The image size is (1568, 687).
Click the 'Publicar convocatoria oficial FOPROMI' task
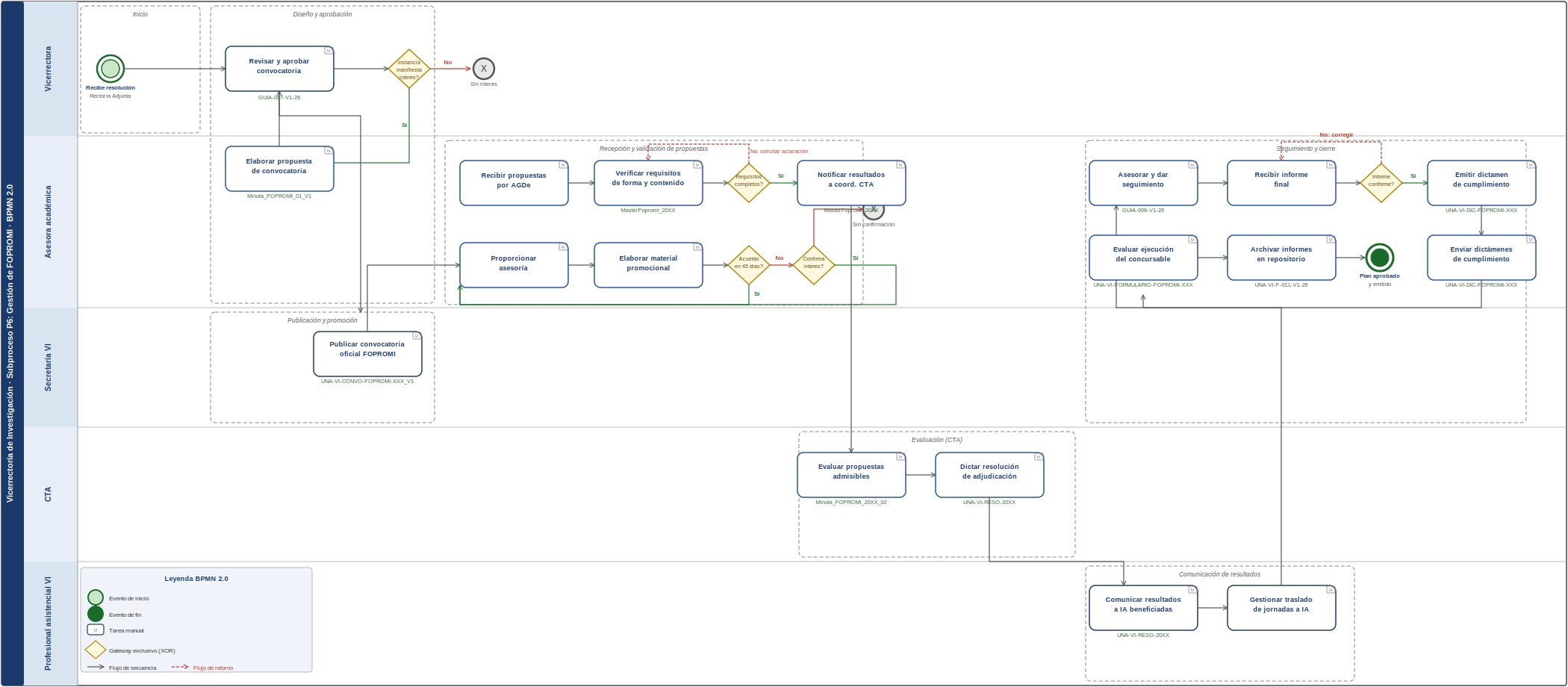[367, 354]
